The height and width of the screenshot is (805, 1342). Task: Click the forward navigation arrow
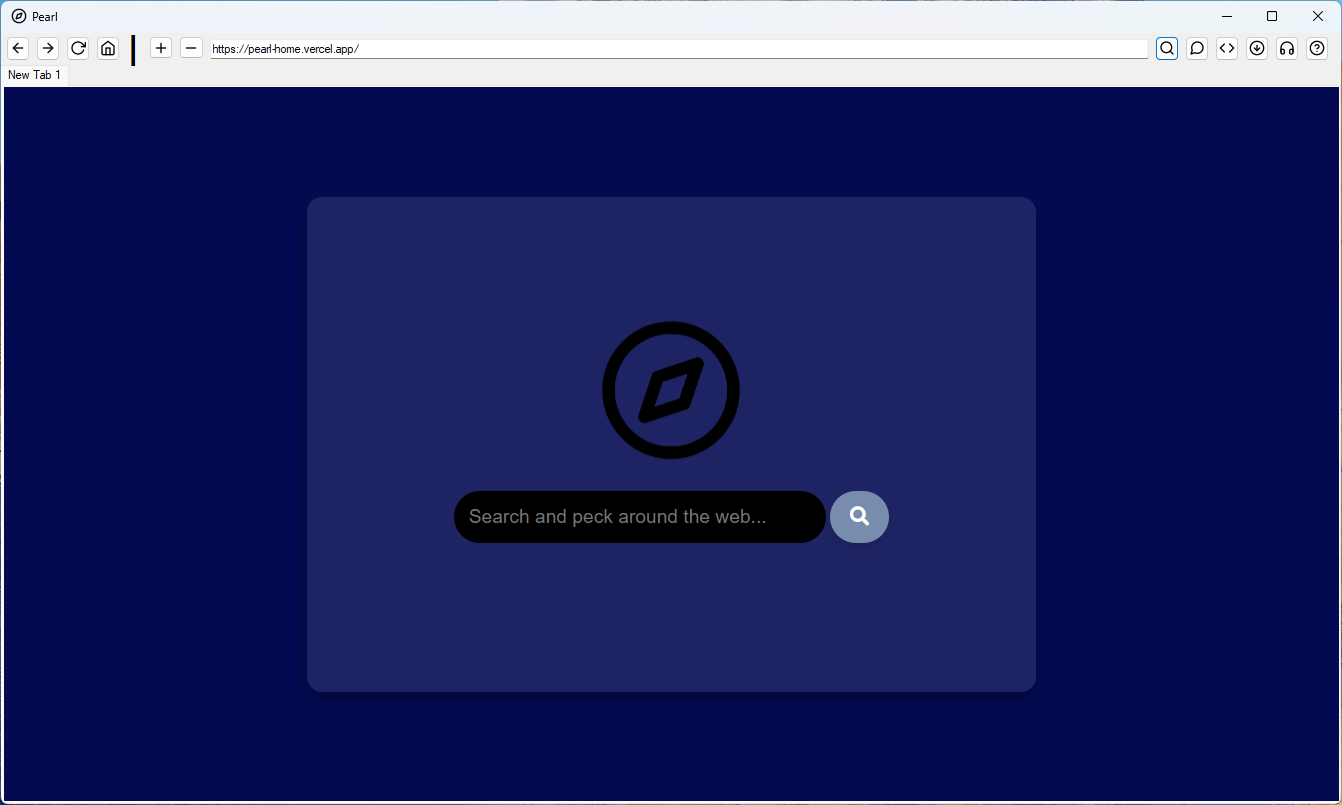point(47,47)
